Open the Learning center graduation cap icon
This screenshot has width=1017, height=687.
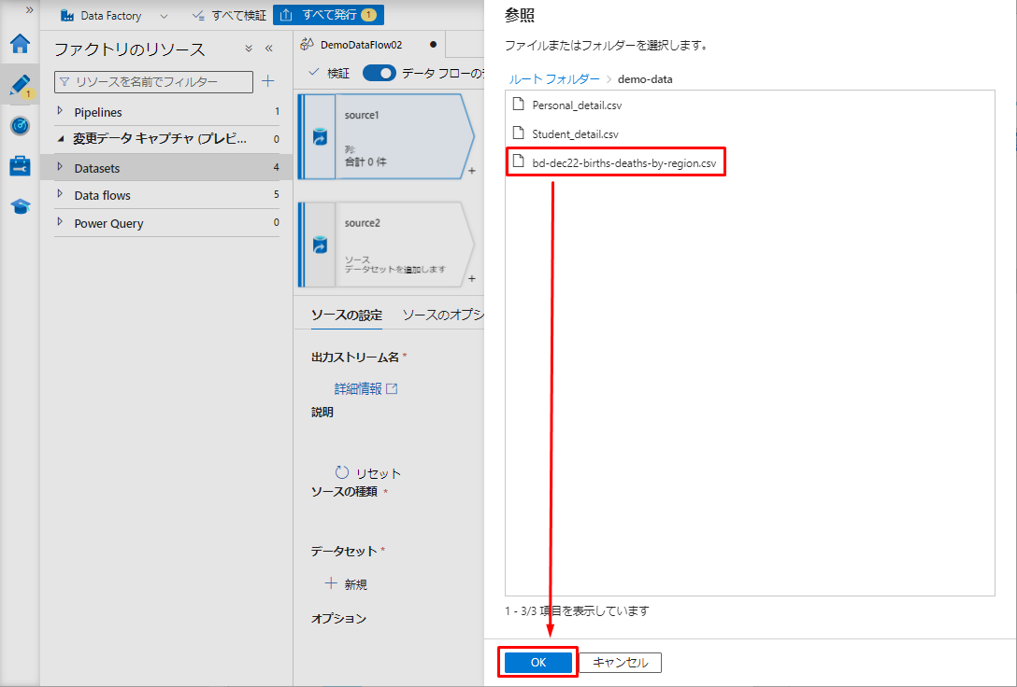pyautogui.click(x=20, y=206)
